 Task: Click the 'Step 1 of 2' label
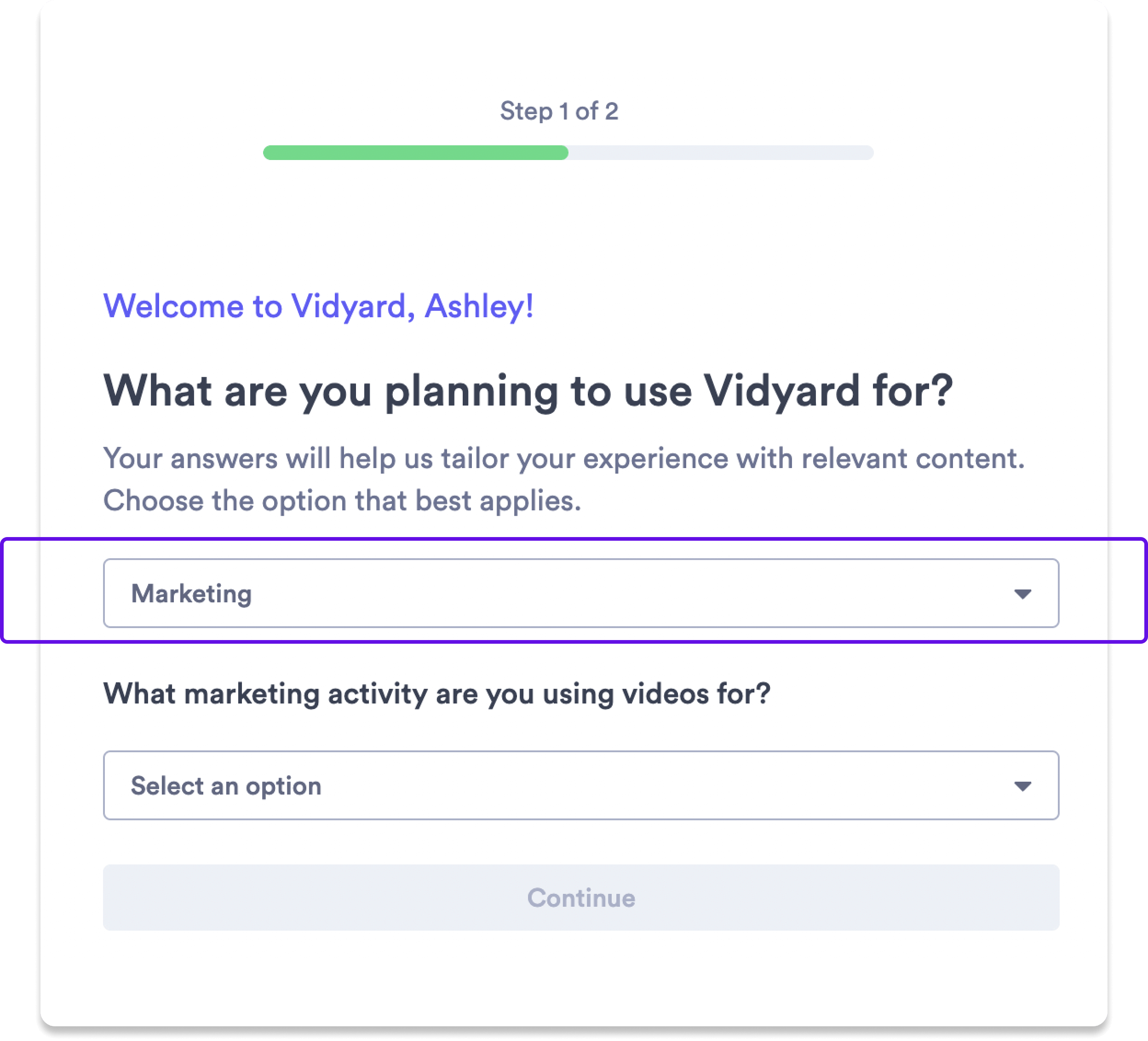(x=559, y=111)
